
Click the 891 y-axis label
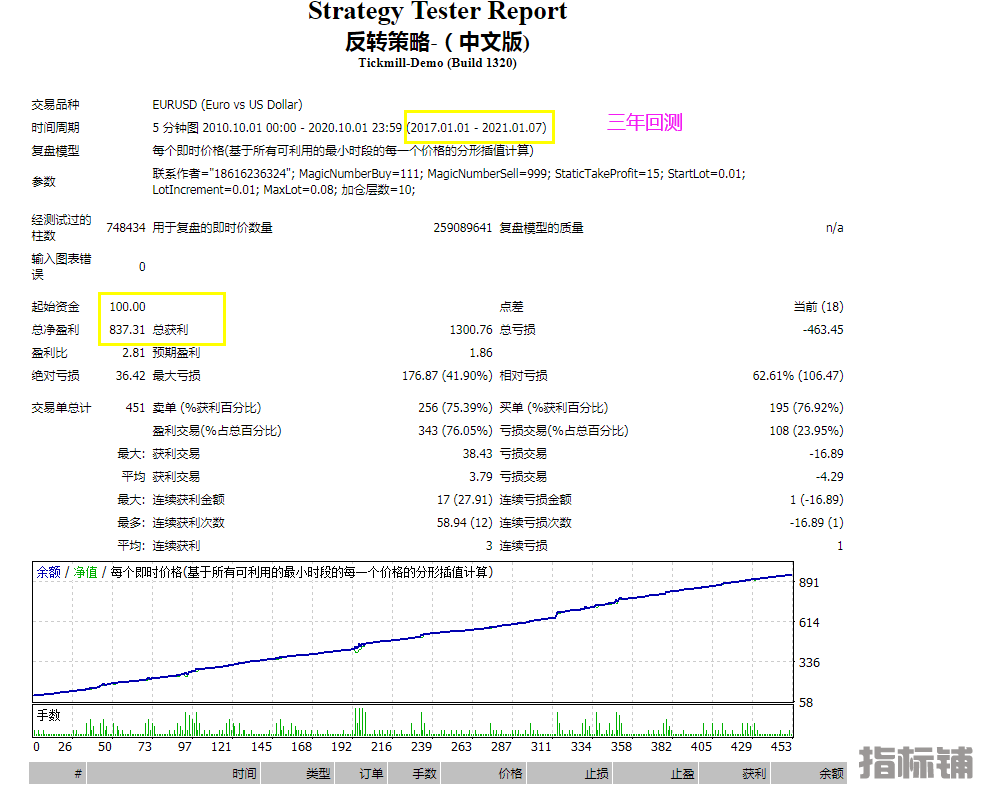tap(809, 583)
